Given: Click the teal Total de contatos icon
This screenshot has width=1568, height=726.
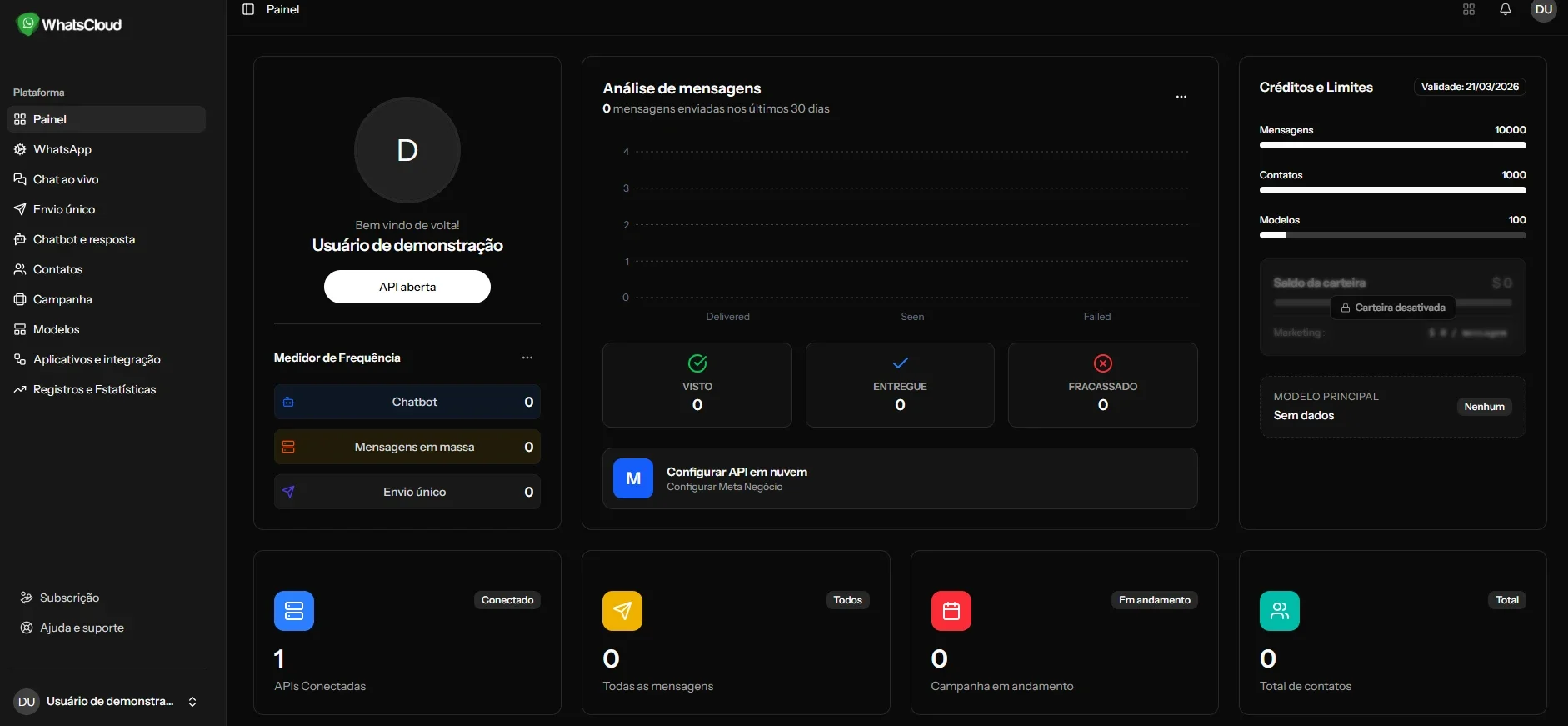Looking at the screenshot, I should pos(1280,611).
